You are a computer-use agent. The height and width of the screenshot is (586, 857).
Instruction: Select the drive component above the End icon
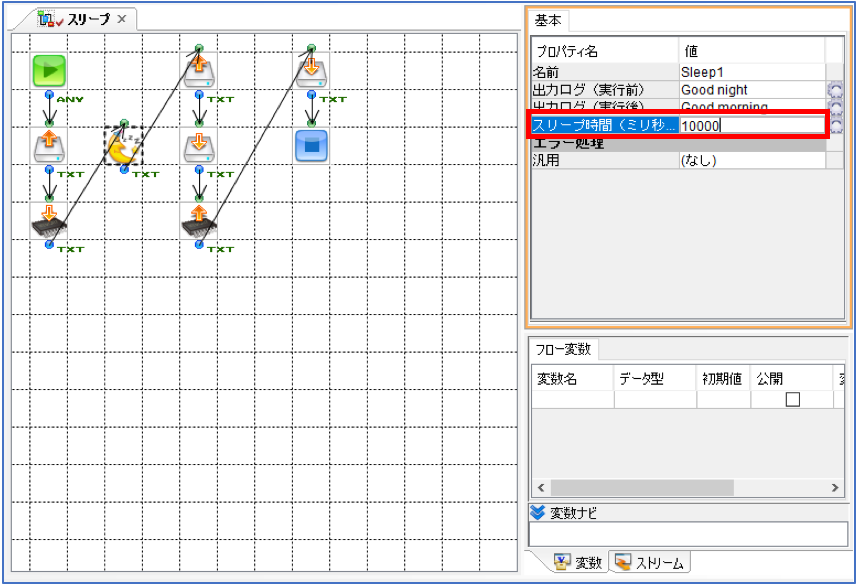[311, 71]
